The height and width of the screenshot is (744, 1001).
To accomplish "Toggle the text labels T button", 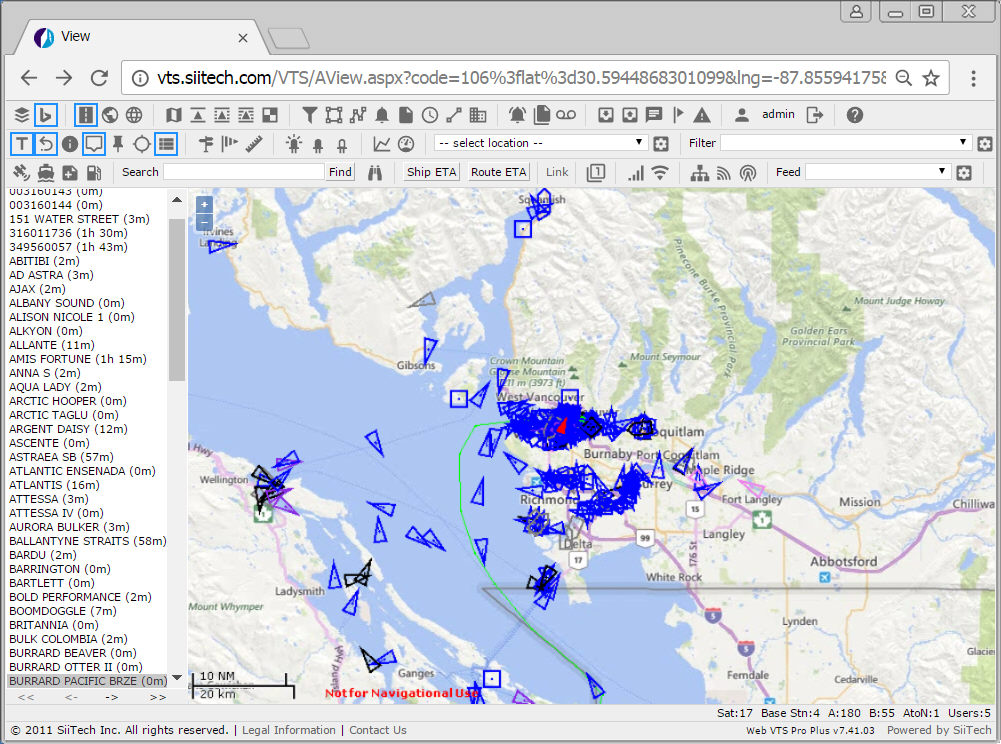I will pos(21,144).
